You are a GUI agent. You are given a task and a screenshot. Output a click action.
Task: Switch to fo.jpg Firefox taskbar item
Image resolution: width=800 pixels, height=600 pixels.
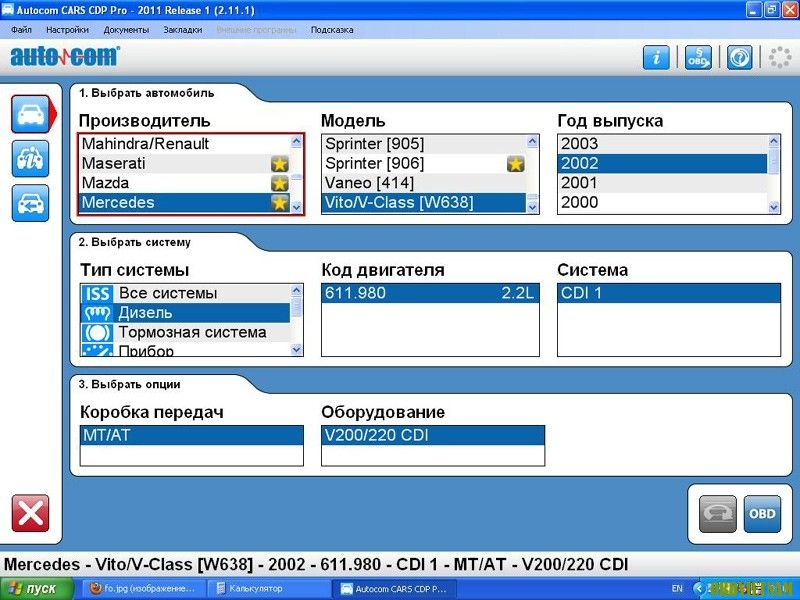point(142,589)
